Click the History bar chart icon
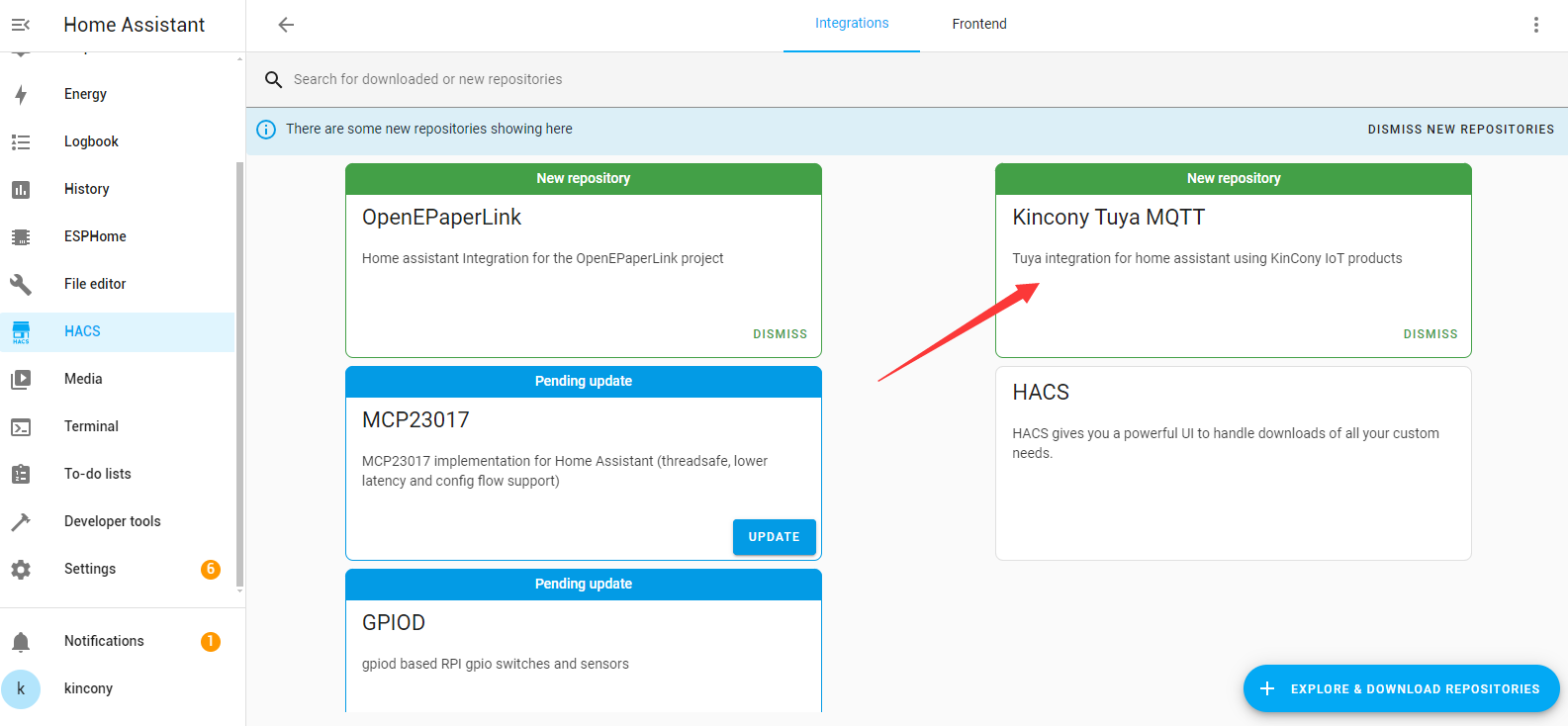This screenshot has height=726, width=1568. point(21,189)
